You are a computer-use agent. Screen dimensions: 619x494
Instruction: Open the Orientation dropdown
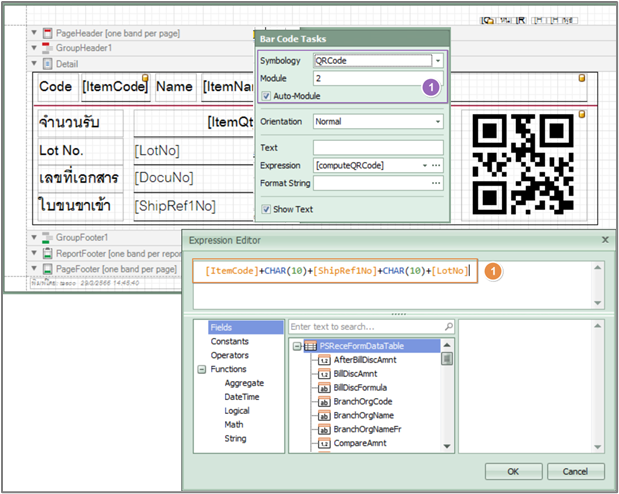tap(437, 121)
